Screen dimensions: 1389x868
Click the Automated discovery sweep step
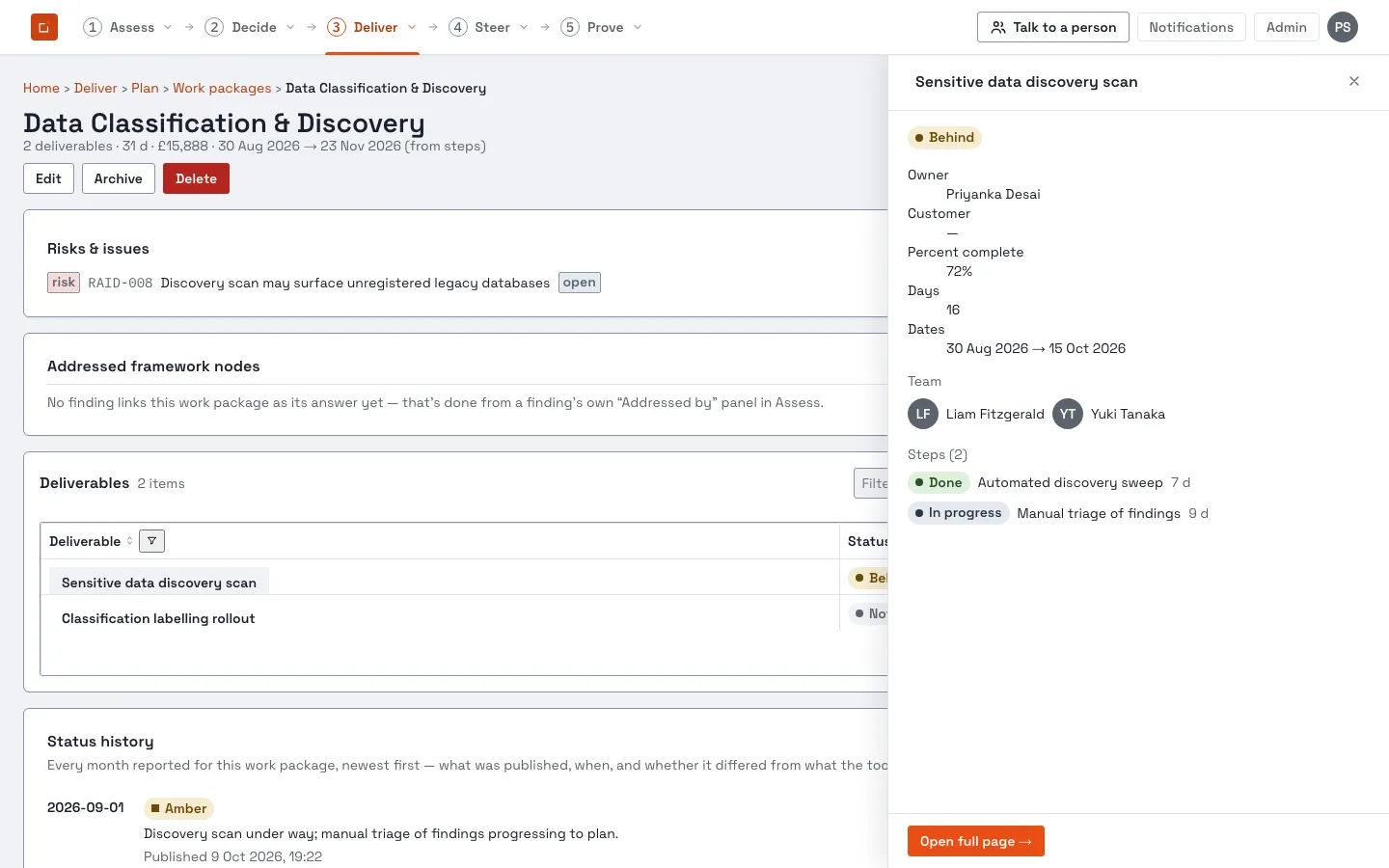click(x=1071, y=482)
